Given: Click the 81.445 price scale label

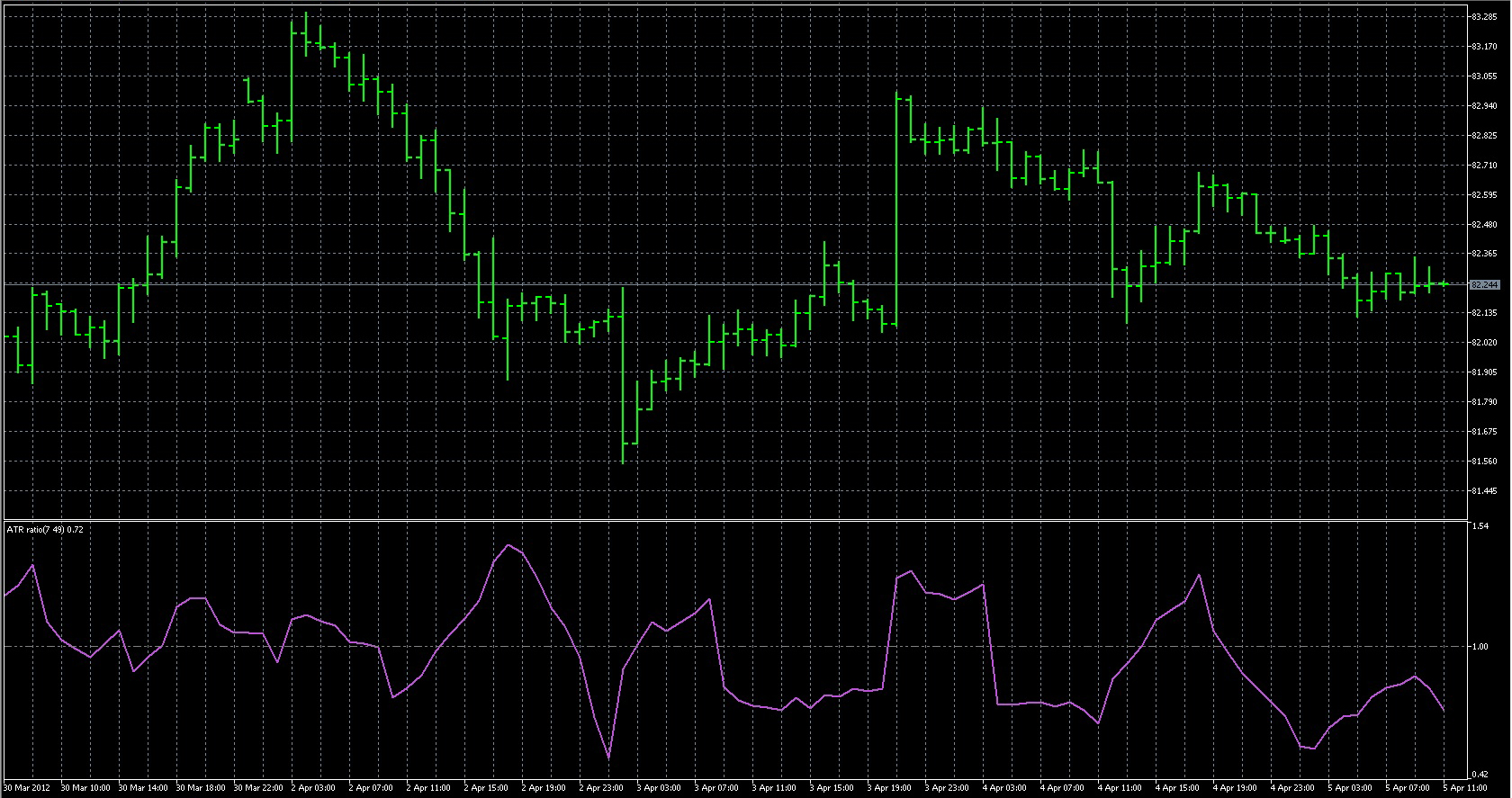Looking at the screenshot, I should tap(1484, 491).
